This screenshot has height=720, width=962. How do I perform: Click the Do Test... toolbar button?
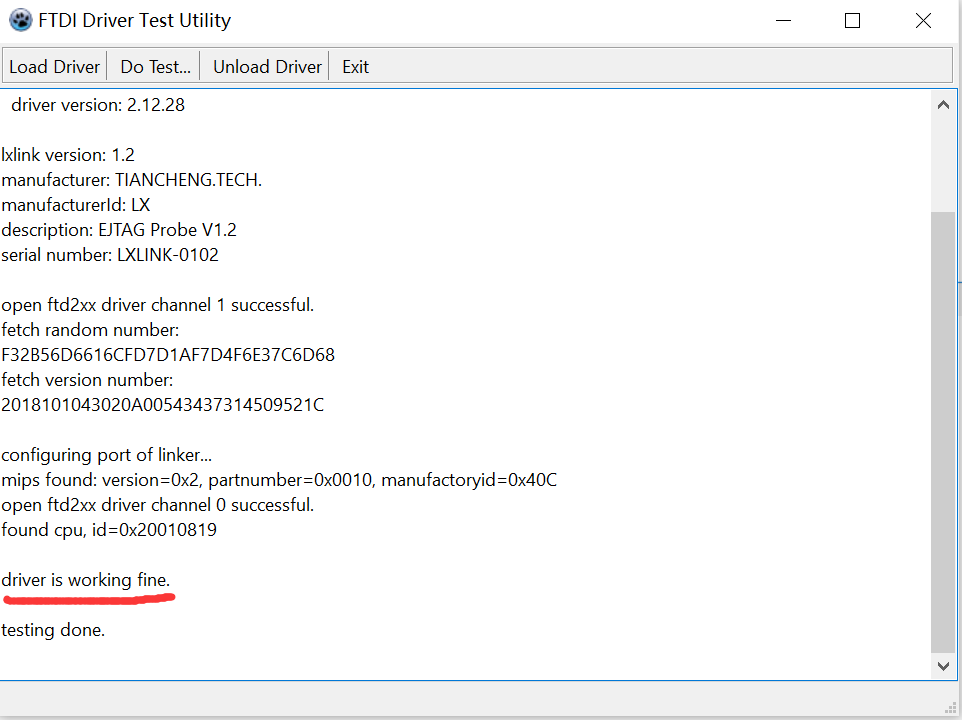tap(155, 66)
